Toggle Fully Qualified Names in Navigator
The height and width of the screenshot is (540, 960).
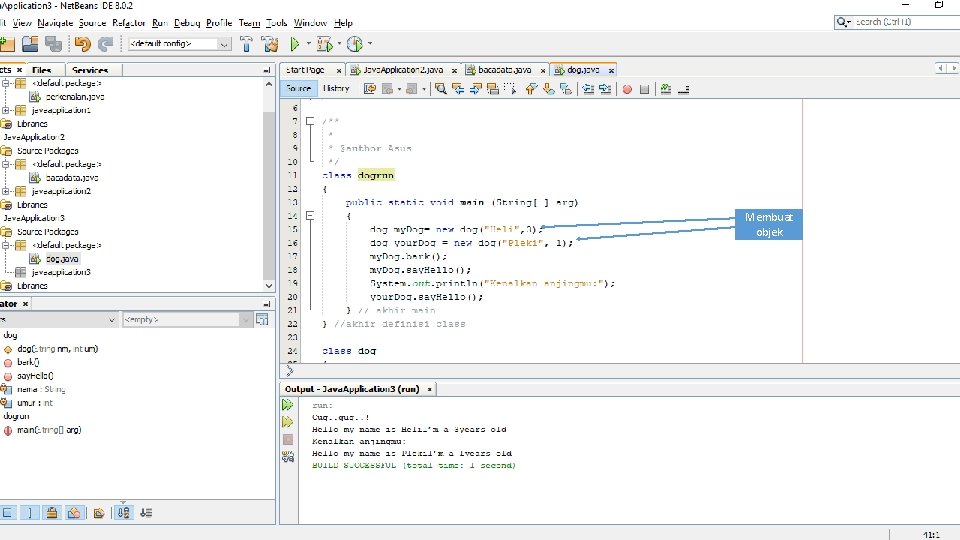click(x=99, y=512)
